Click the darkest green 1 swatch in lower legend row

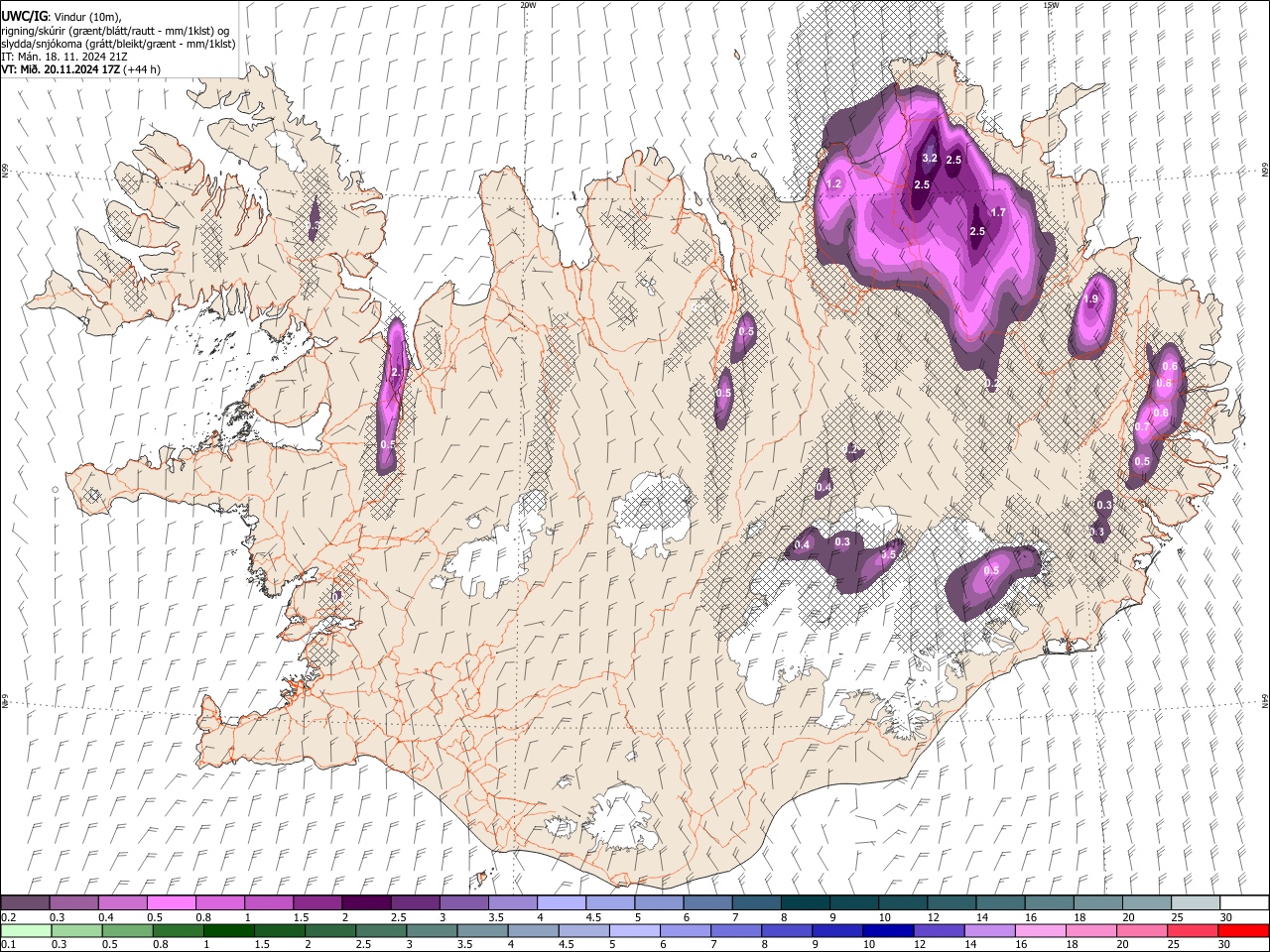[x=229, y=930]
